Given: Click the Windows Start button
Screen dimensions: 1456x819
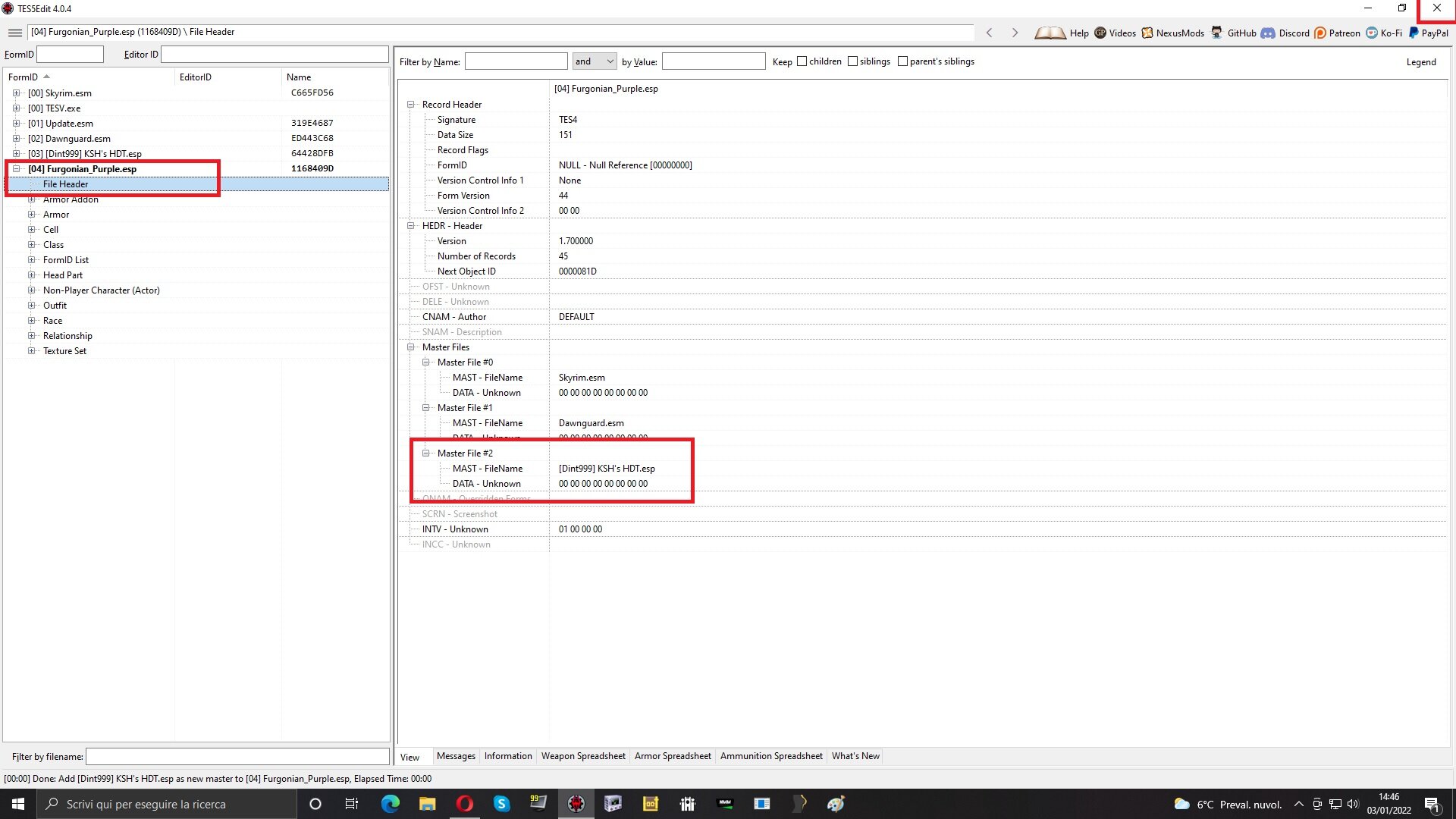Looking at the screenshot, I should coord(18,804).
